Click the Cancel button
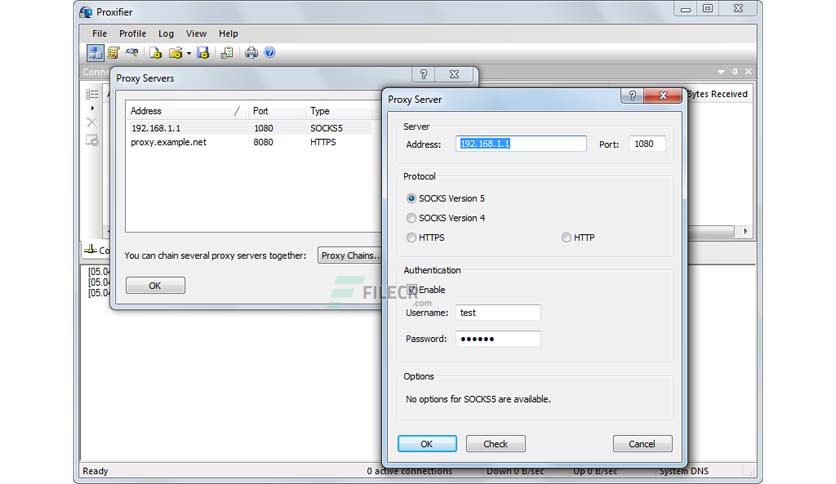This screenshot has height=484, width=836. [x=642, y=443]
